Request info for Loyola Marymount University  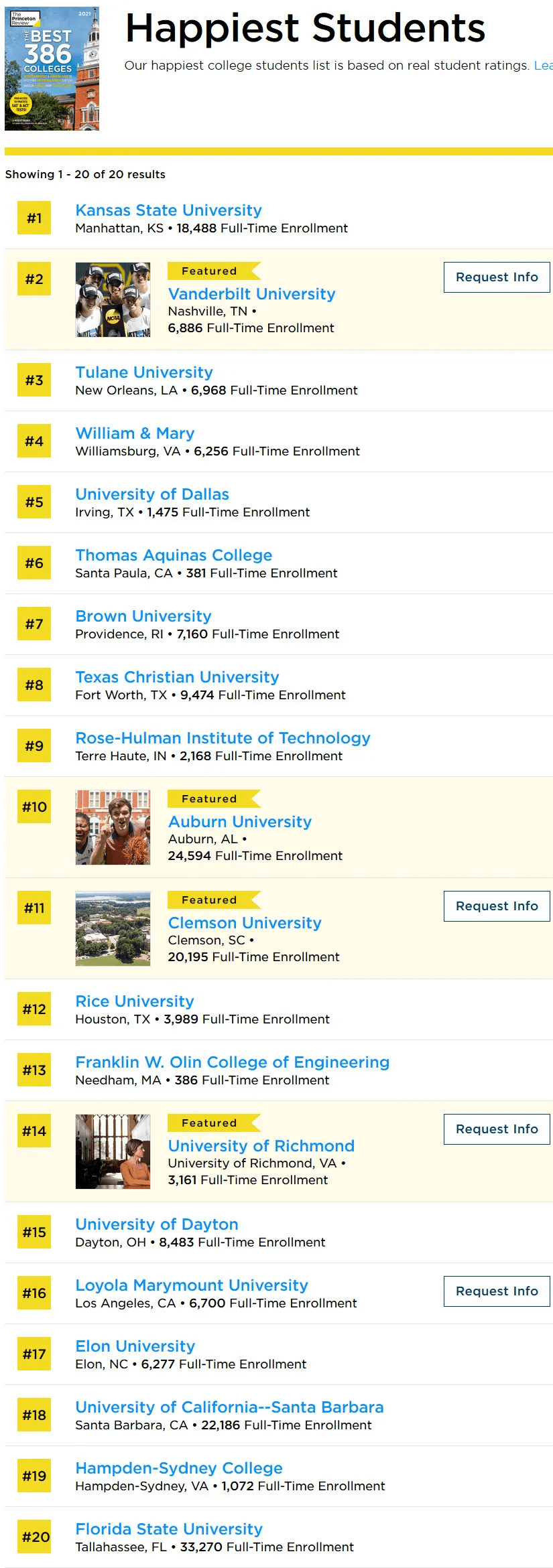coord(497,1291)
